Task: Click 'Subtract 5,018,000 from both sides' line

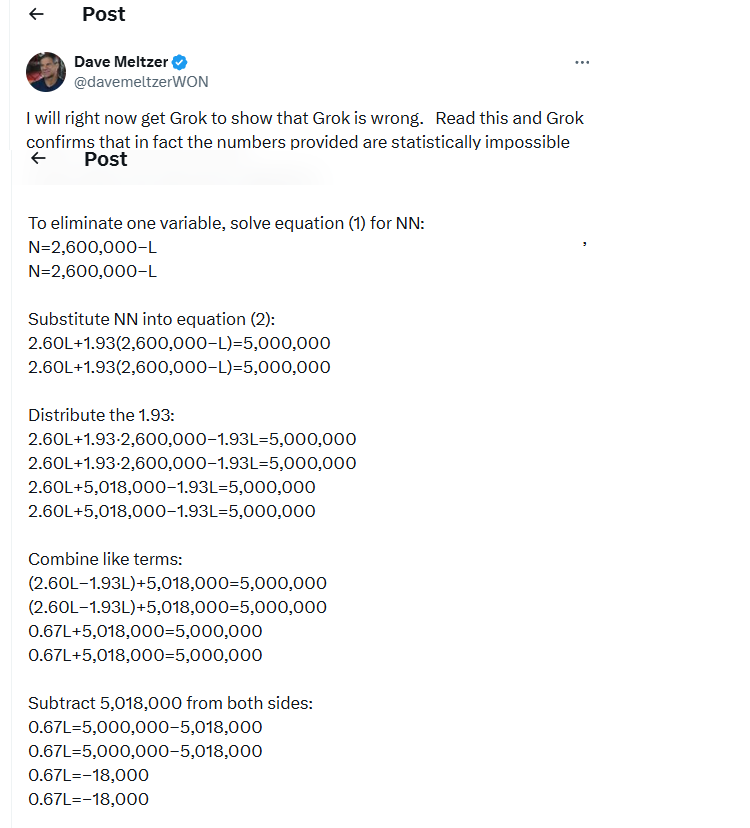Action: (x=170, y=703)
